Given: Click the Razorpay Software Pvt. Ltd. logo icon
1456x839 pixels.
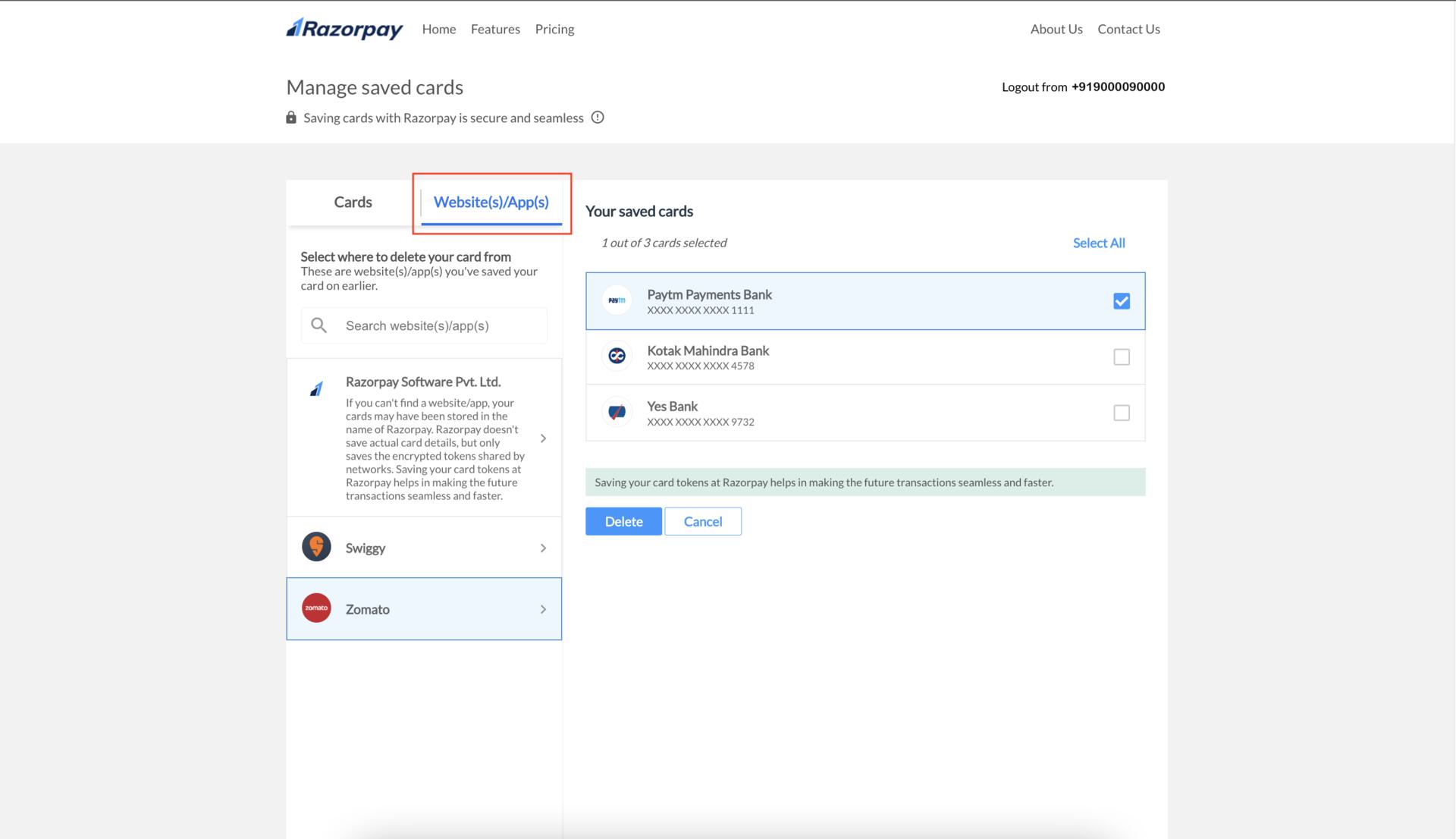Looking at the screenshot, I should (316, 389).
